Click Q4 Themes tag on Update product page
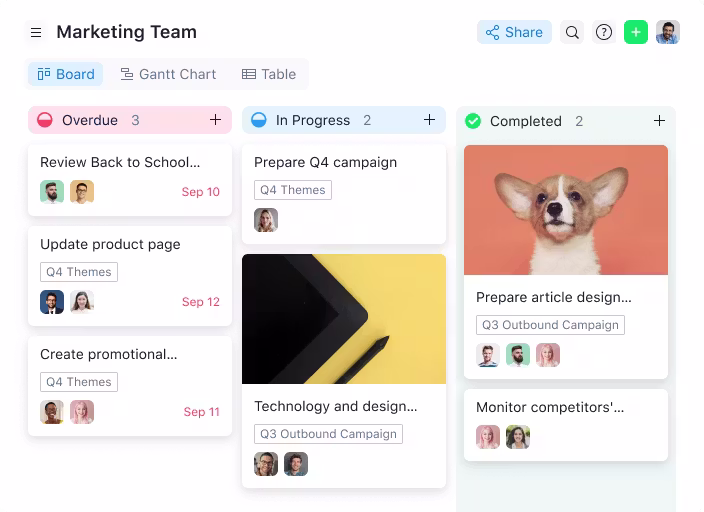This screenshot has width=704, height=512. coord(79,272)
